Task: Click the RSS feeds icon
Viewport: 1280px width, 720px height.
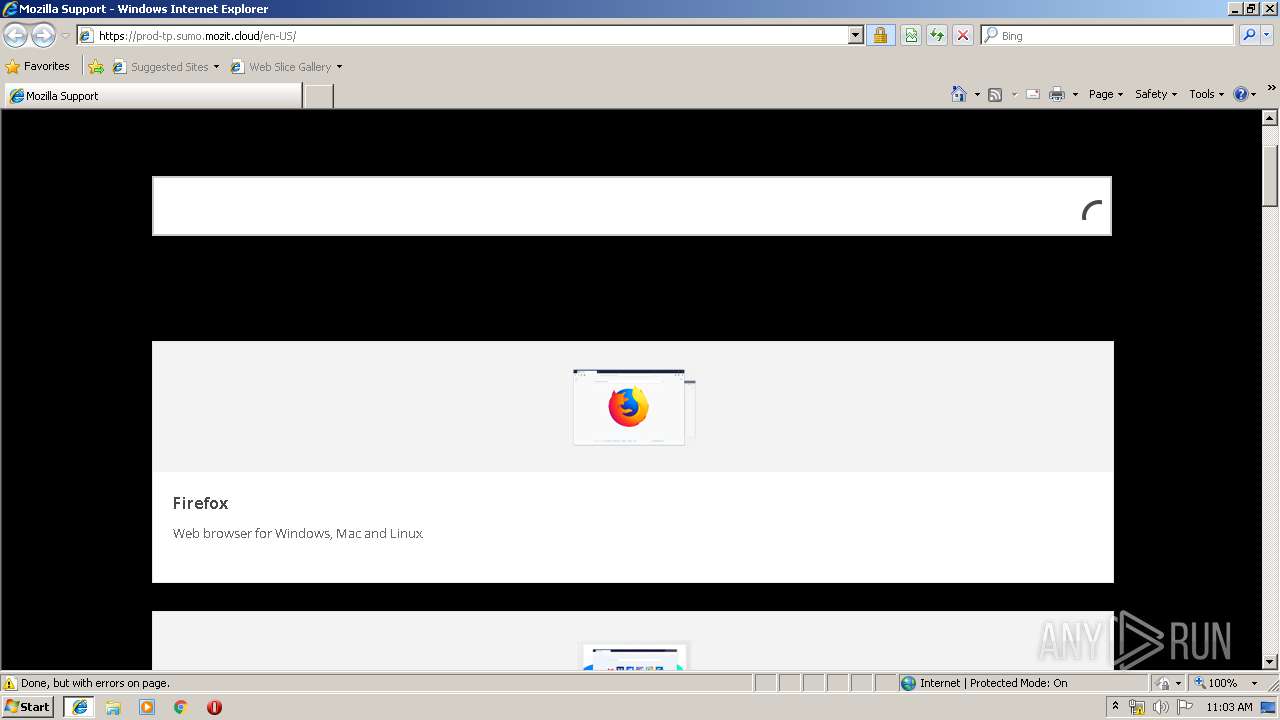Action: (995, 94)
